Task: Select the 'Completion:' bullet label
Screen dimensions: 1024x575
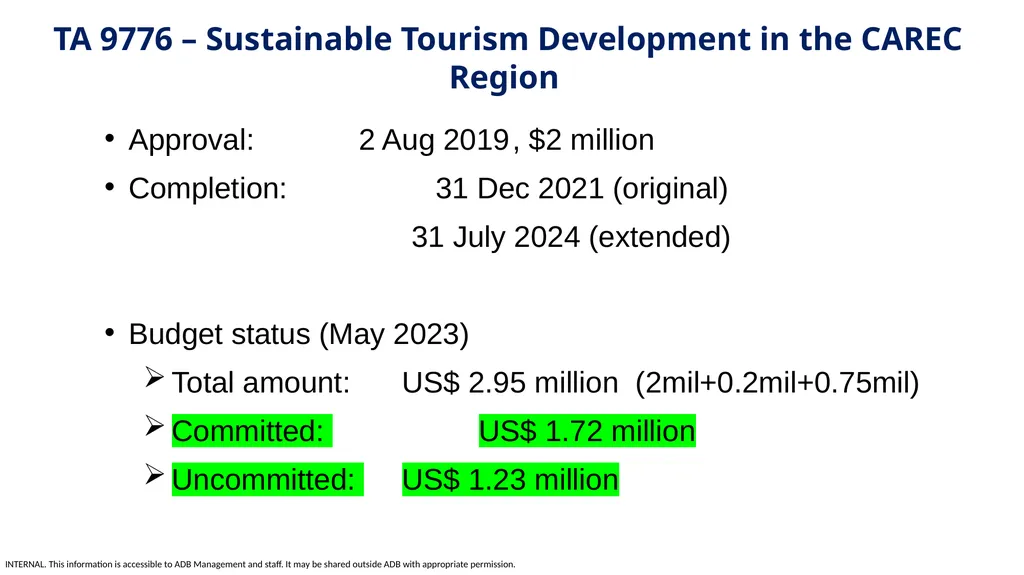Action: point(208,189)
